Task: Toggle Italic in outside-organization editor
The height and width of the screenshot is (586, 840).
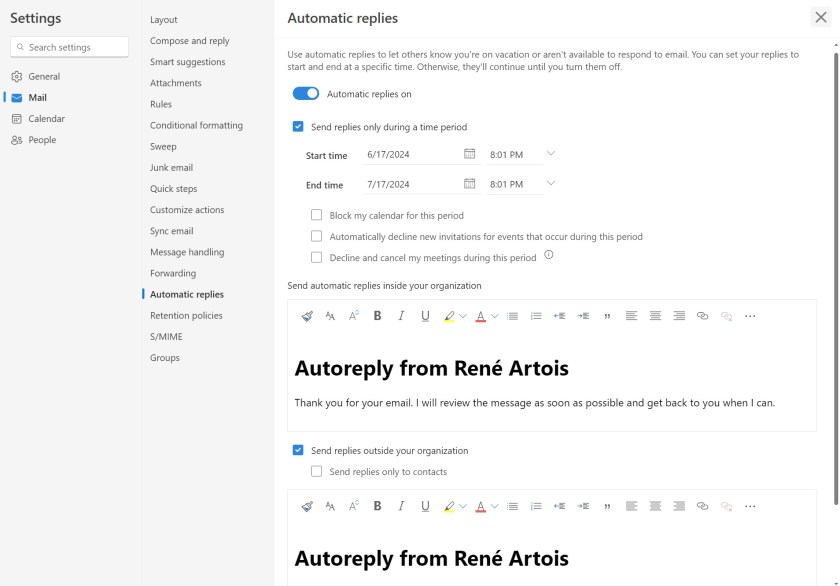Action: pyautogui.click(x=401, y=506)
